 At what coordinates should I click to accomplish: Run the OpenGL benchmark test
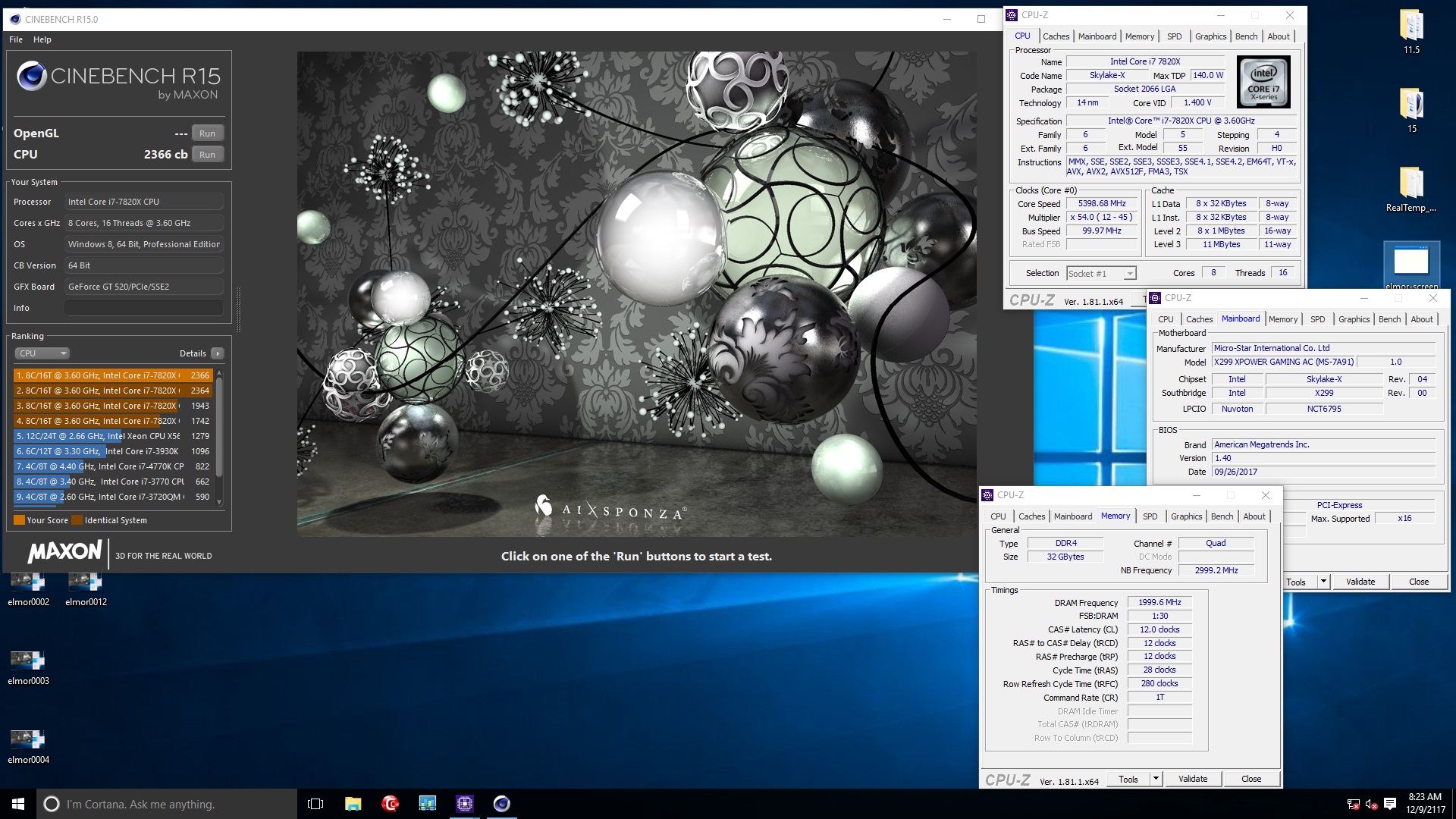point(208,133)
